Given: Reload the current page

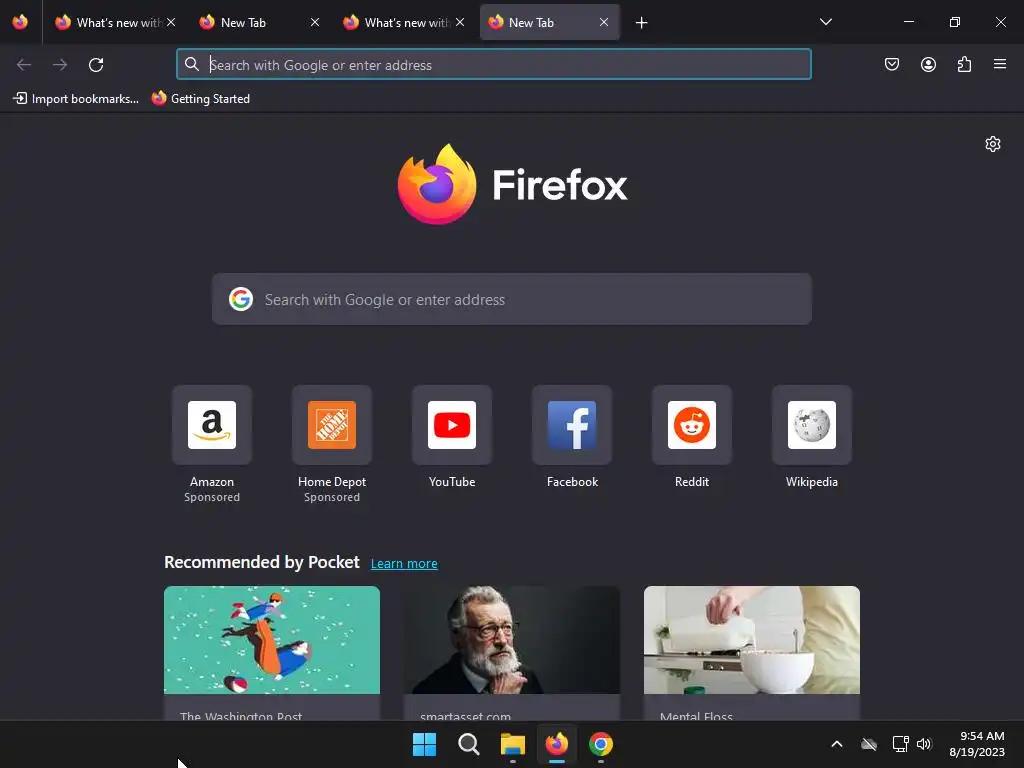Looking at the screenshot, I should click(x=96, y=65).
